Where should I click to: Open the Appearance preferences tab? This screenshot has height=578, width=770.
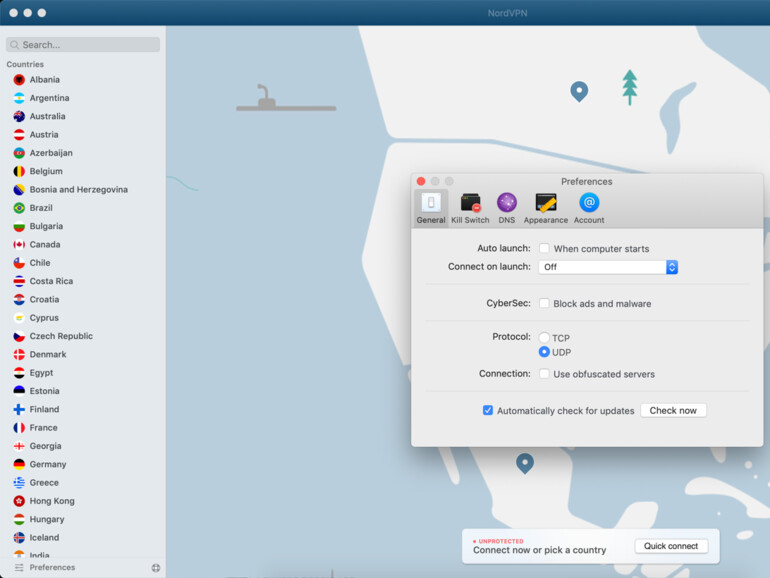(x=546, y=208)
